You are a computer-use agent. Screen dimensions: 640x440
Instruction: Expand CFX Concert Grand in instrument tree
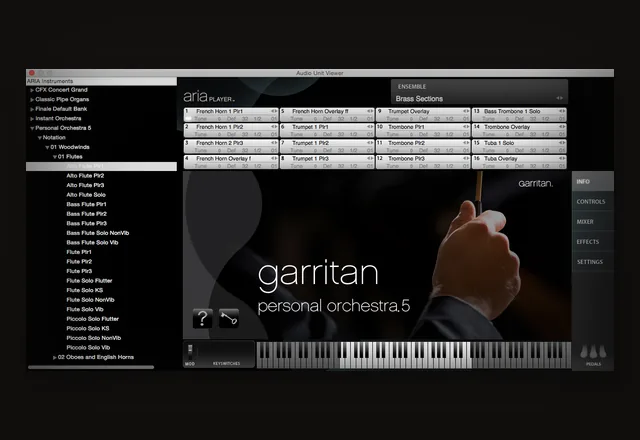(32, 90)
